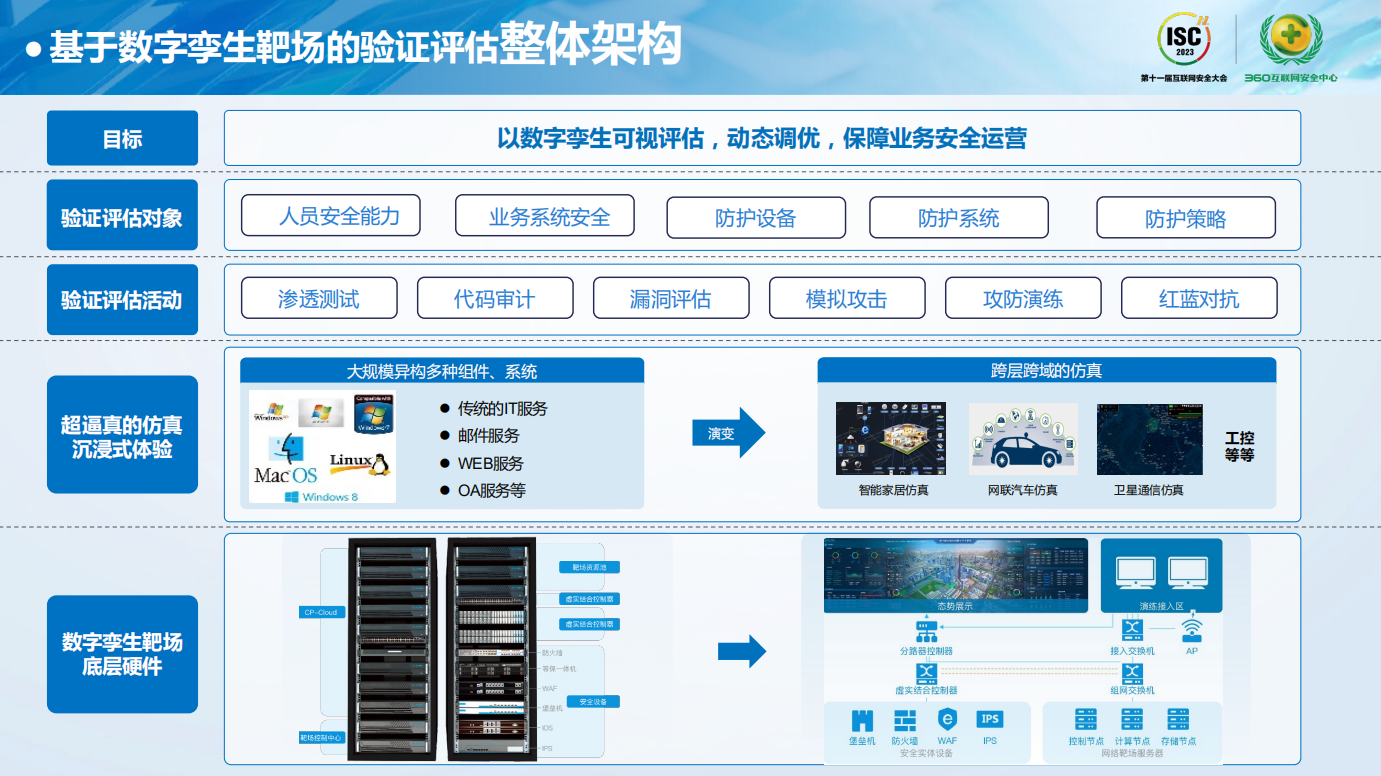
Task: Select the 超逼真的仿真沉浸式体验 box
Action: tap(122, 435)
